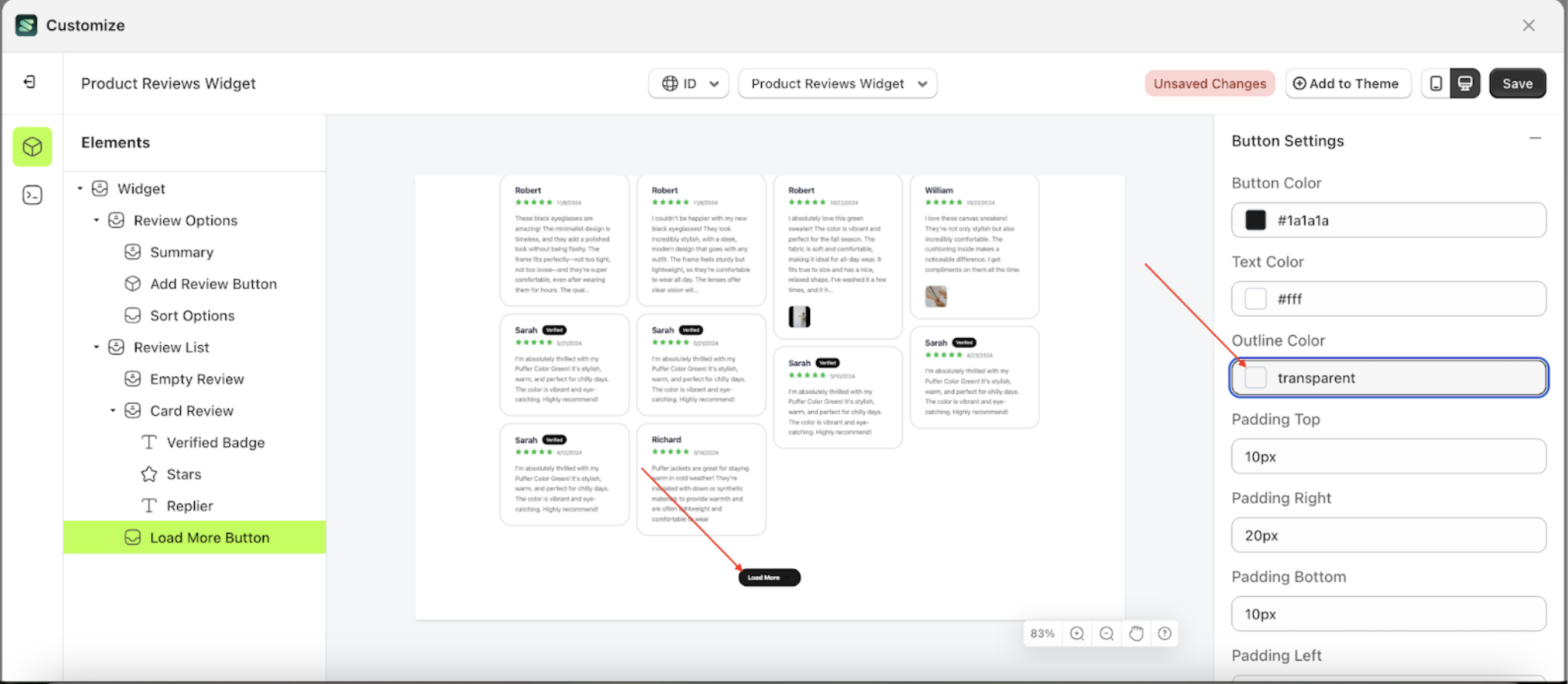Click the Padding Top input field
The height and width of the screenshot is (684, 1568).
1388,457
